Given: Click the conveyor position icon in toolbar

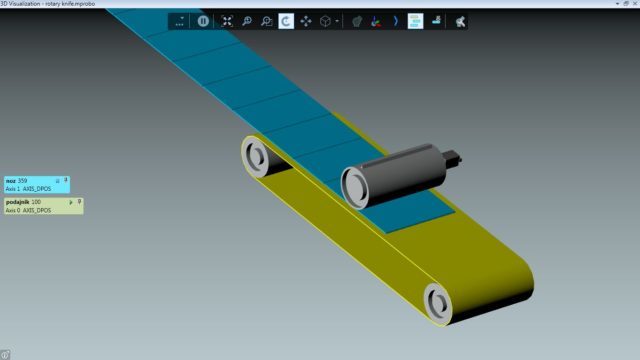Looking at the screenshot, I should 436,20.
